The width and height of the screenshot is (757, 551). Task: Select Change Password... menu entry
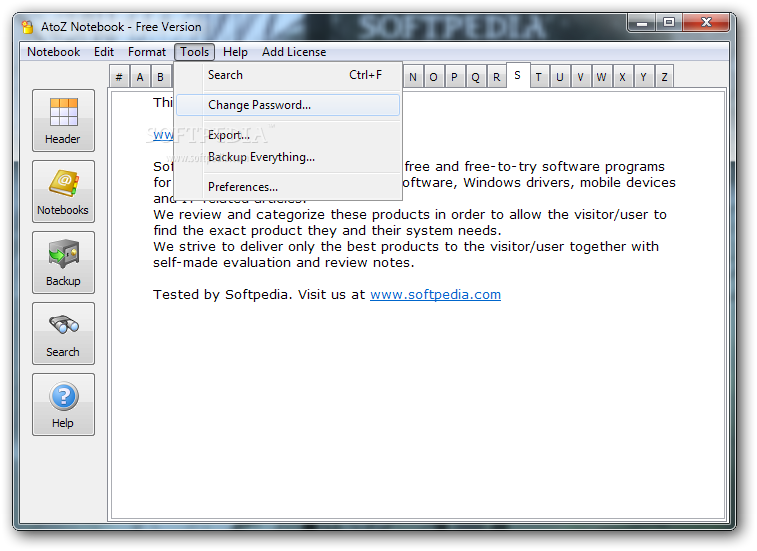[288, 105]
